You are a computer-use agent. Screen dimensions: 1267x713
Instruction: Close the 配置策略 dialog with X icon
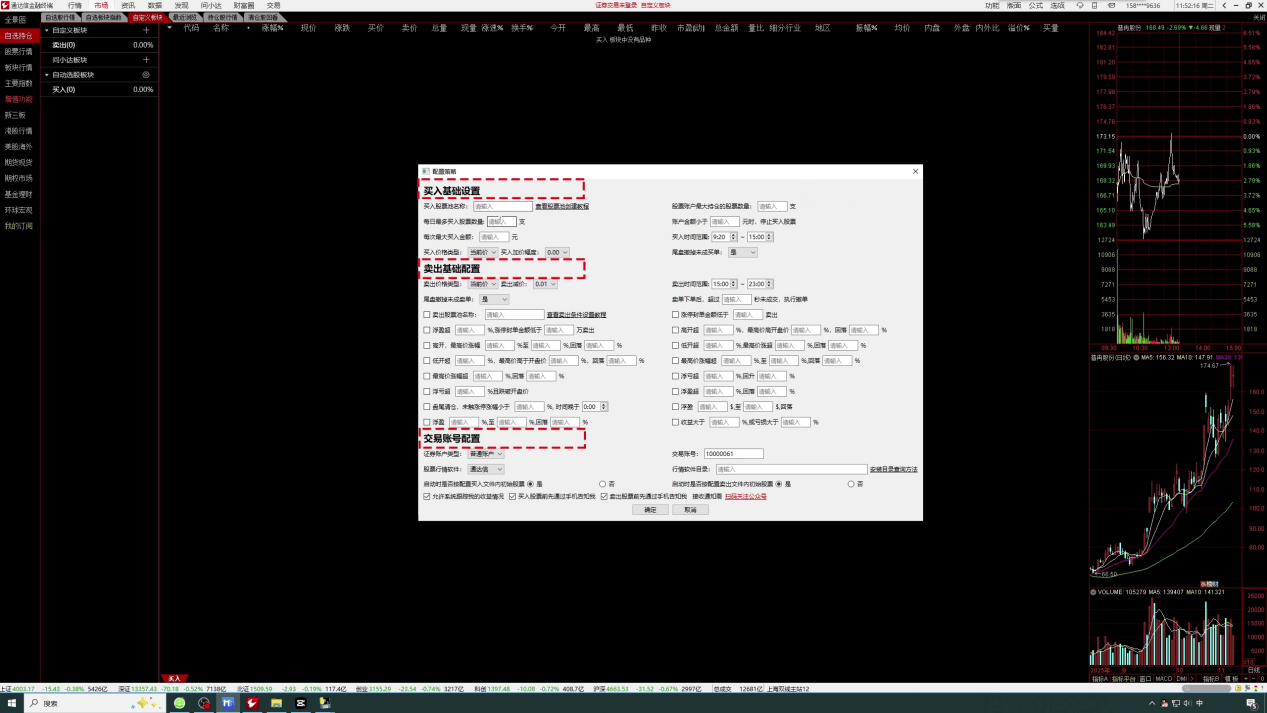tap(915, 172)
